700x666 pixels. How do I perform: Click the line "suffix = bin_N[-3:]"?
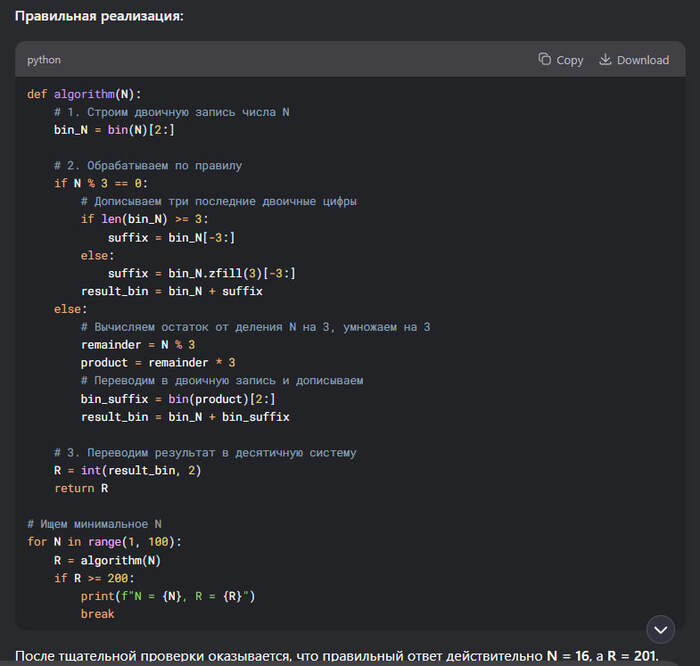(171, 237)
